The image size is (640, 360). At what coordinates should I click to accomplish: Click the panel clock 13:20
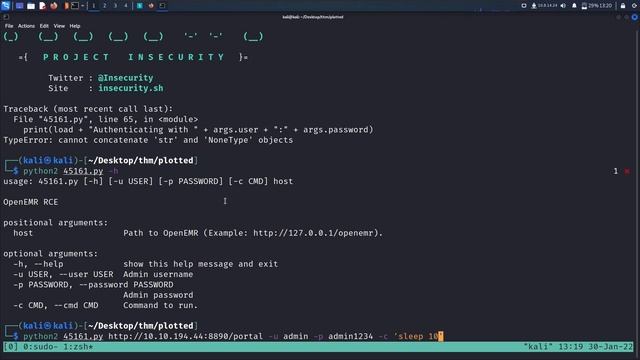click(606, 6)
